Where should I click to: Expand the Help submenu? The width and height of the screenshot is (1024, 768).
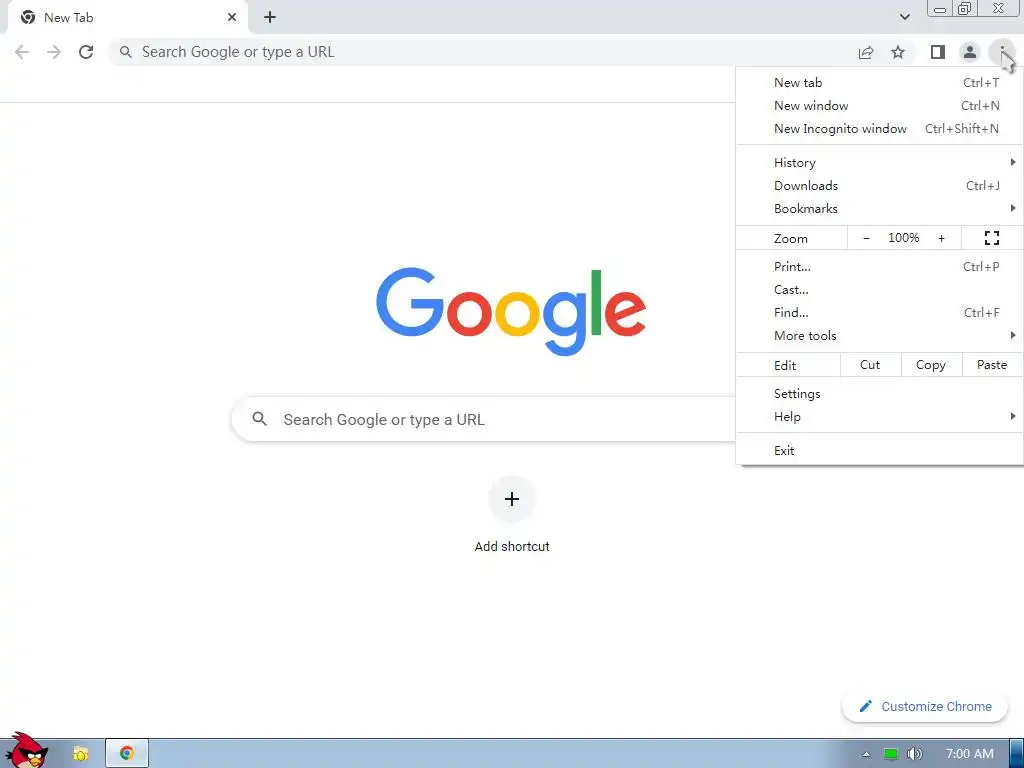tap(880, 417)
